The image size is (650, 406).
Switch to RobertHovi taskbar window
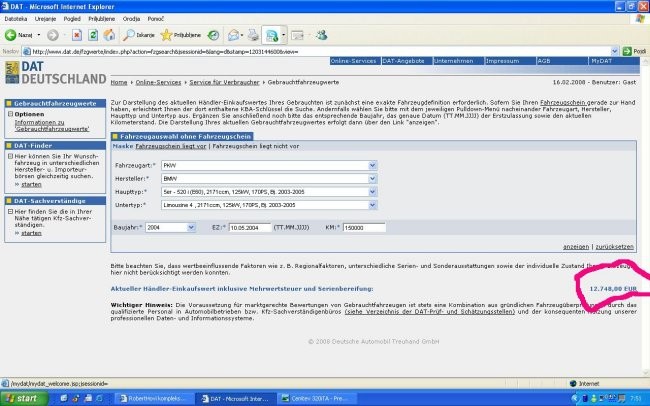[x=154, y=399]
